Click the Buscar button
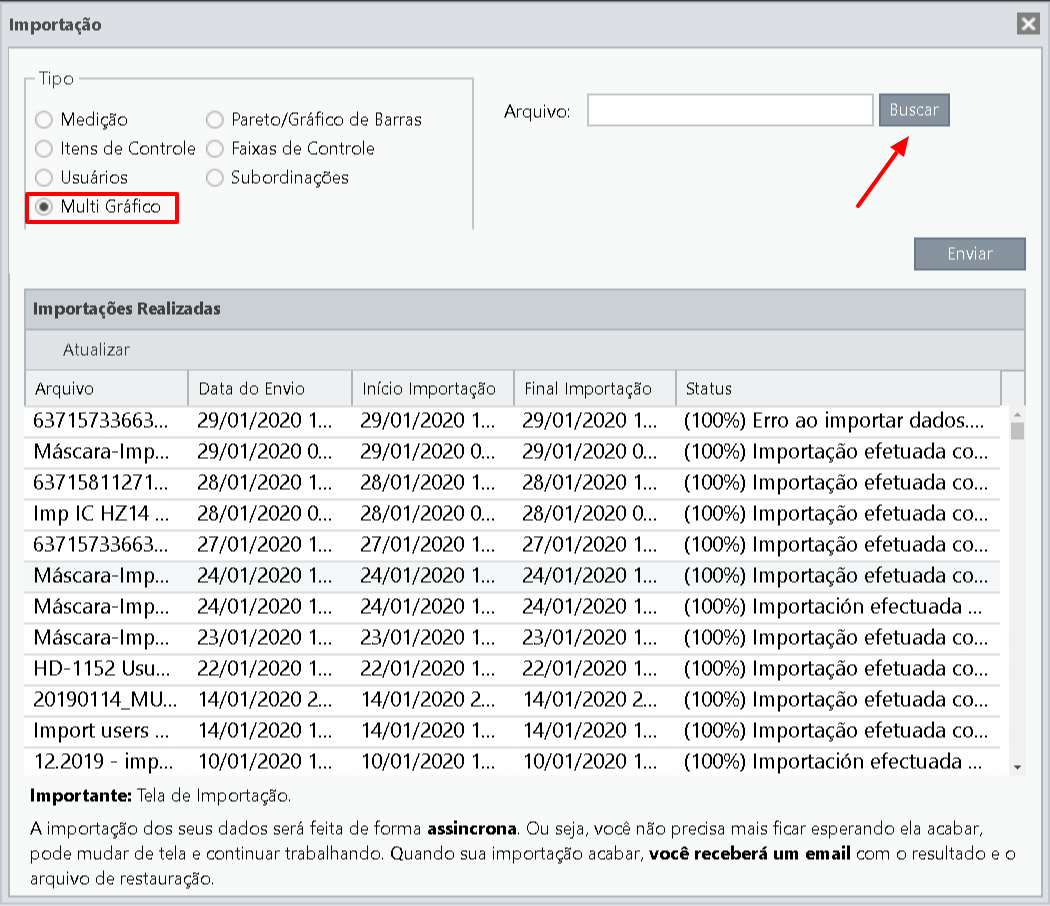 point(914,110)
